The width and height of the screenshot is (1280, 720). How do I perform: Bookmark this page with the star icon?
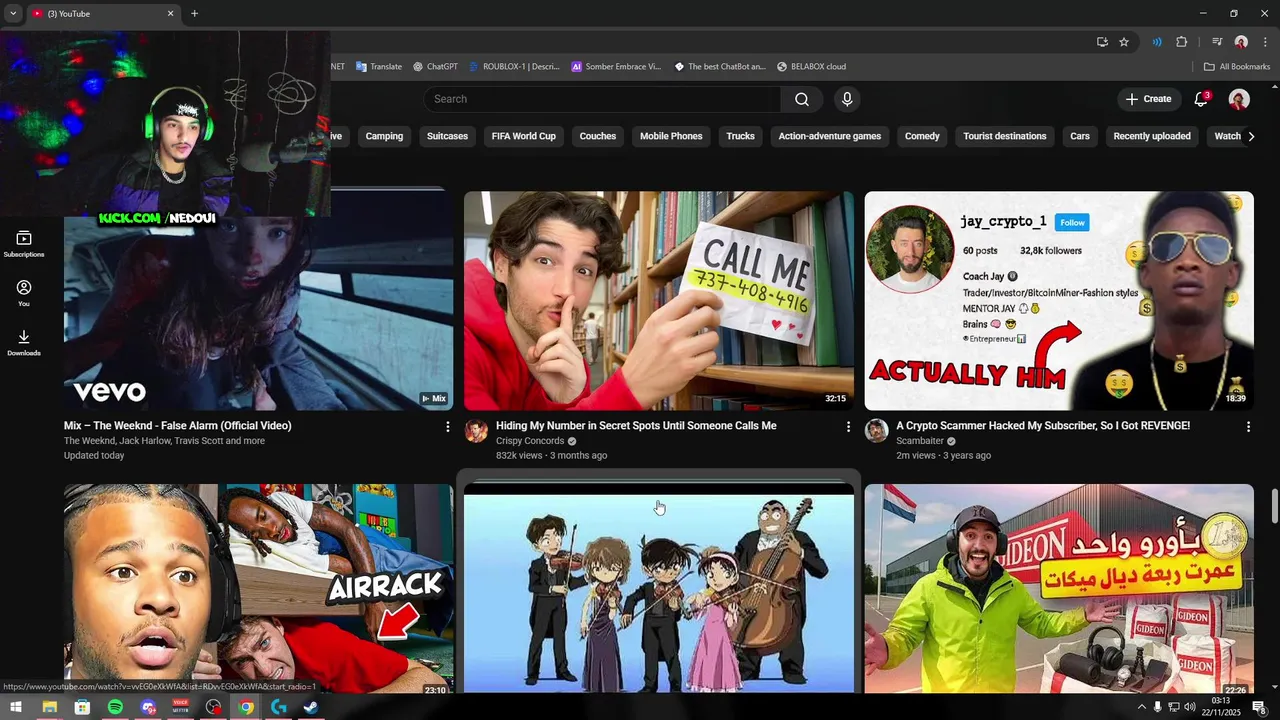point(1124,42)
